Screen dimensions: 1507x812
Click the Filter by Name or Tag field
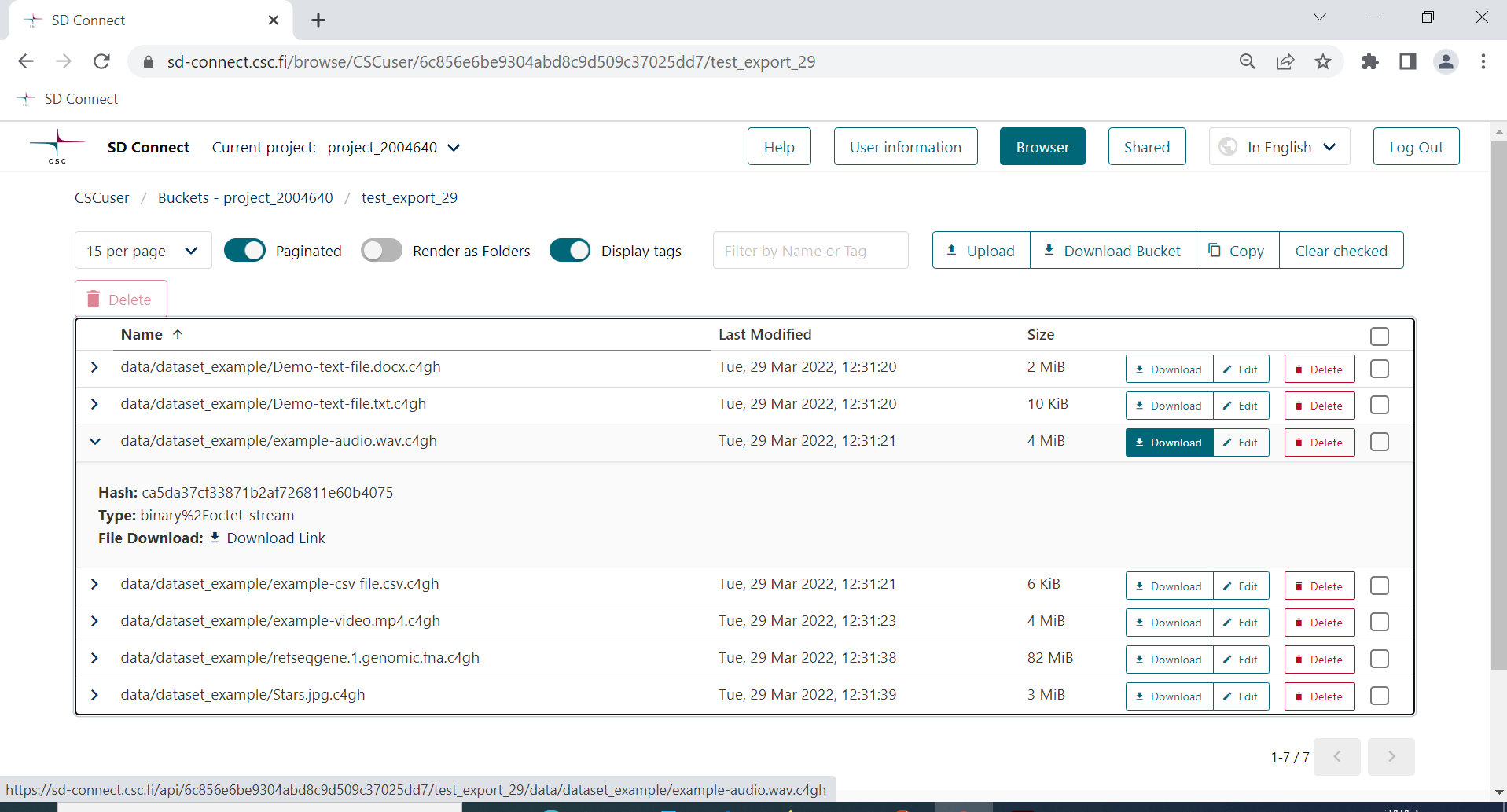(x=810, y=251)
